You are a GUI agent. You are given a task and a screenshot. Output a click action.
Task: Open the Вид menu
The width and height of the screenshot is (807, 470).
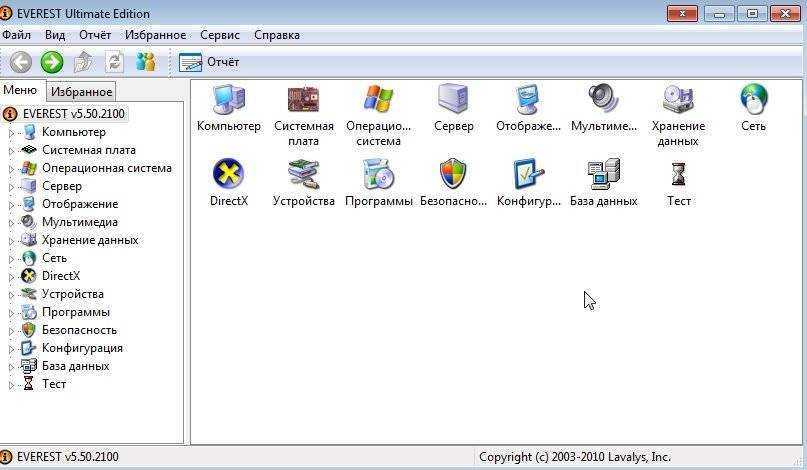click(x=55, y=35)
